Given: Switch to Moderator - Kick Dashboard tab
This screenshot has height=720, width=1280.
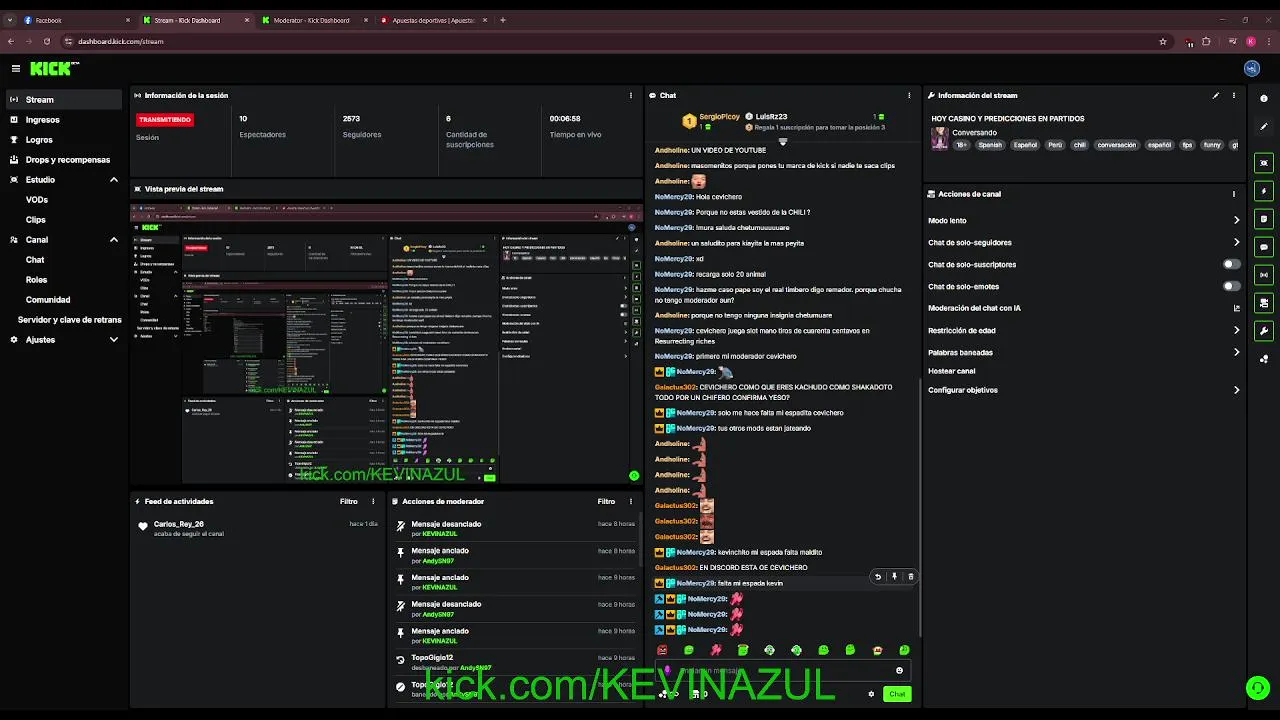Looking at the screenshot, I should pyautogui.click(x=313, y=20).
